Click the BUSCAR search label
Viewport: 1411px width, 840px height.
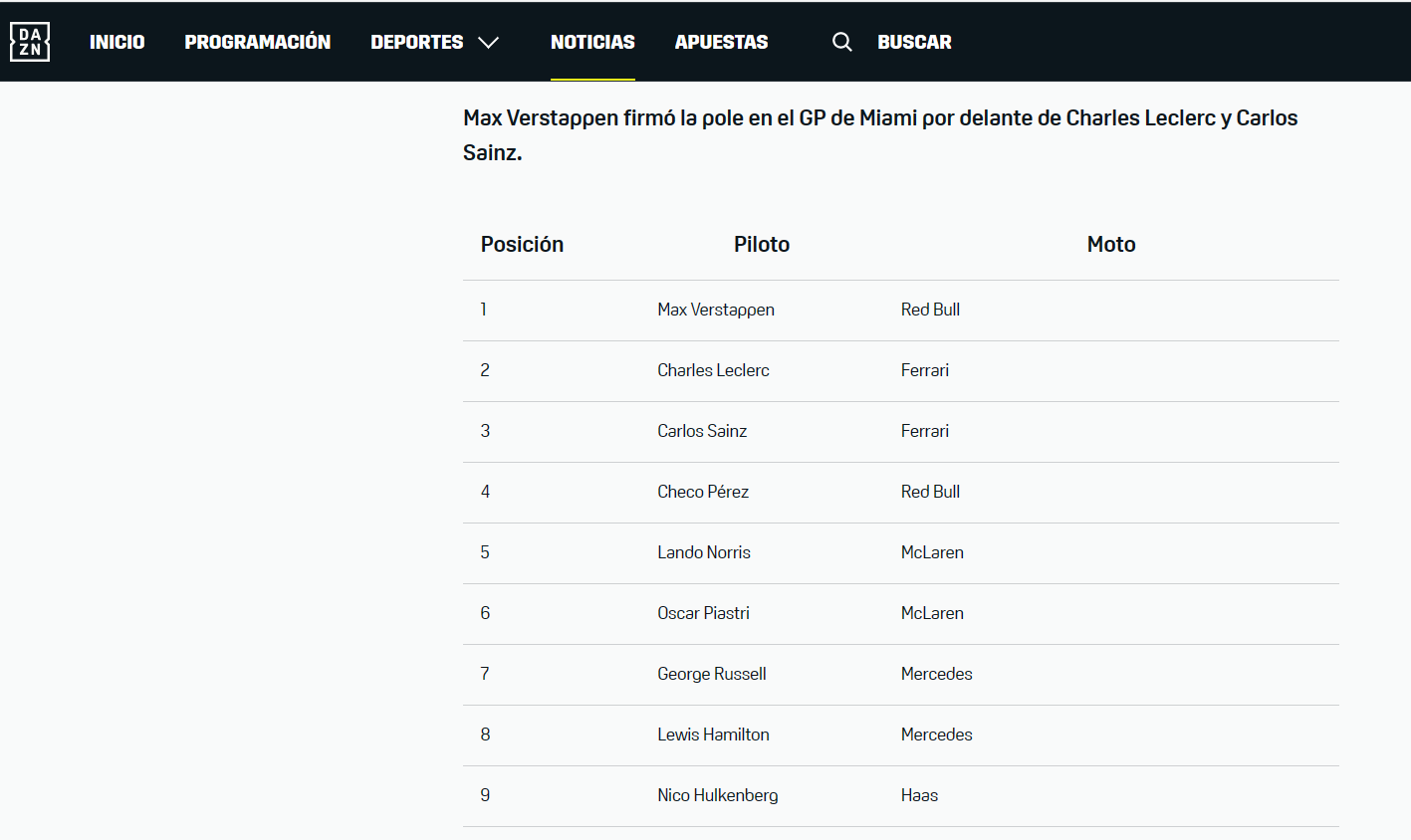[914, 42]
